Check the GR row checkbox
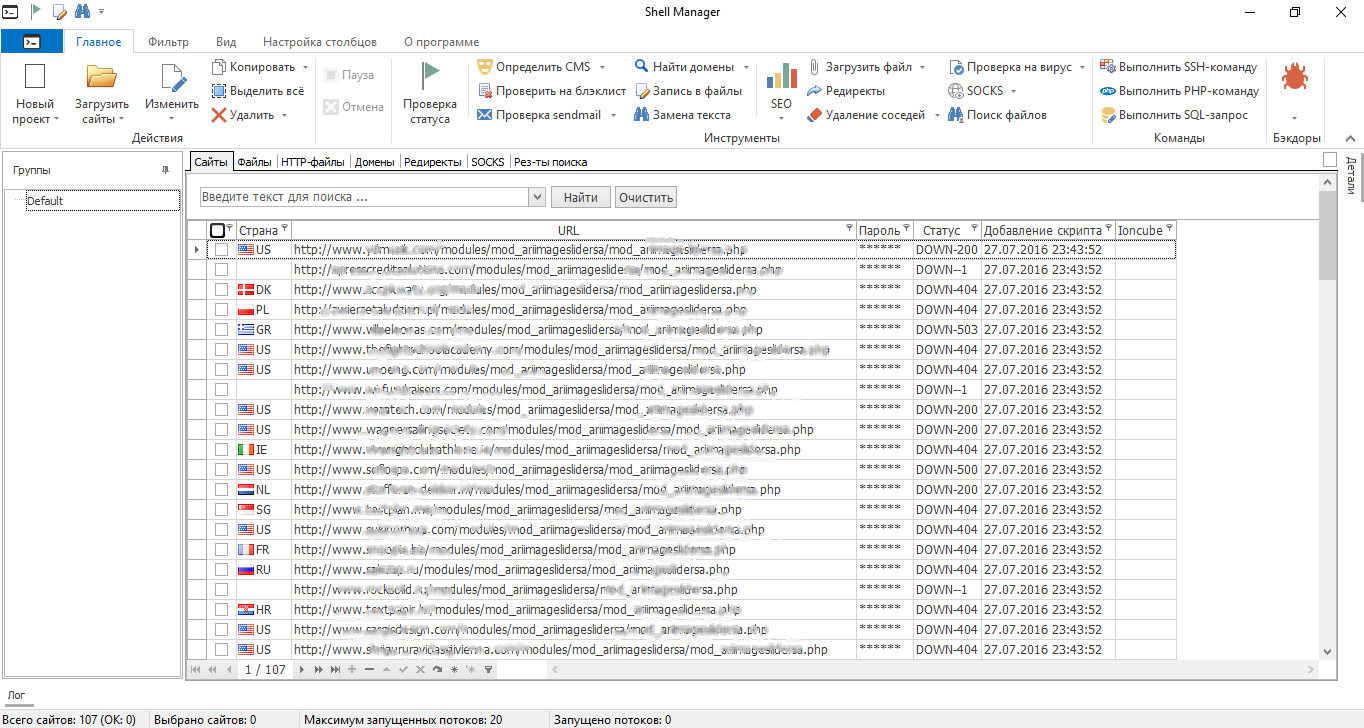This screenshot has width=1364, height=728. (221, 329)
